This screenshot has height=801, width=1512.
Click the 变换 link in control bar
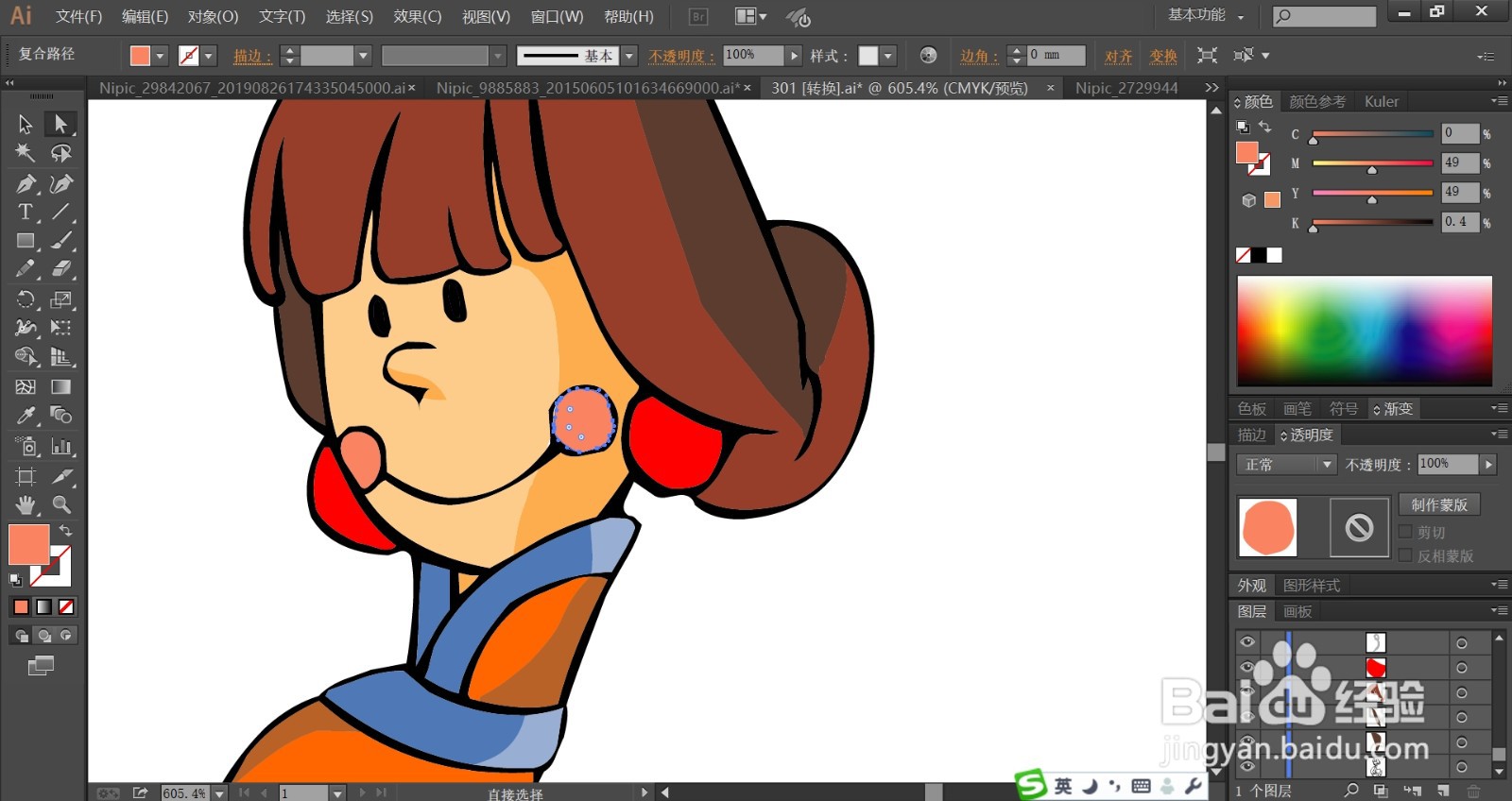(x=1163, y=56)
